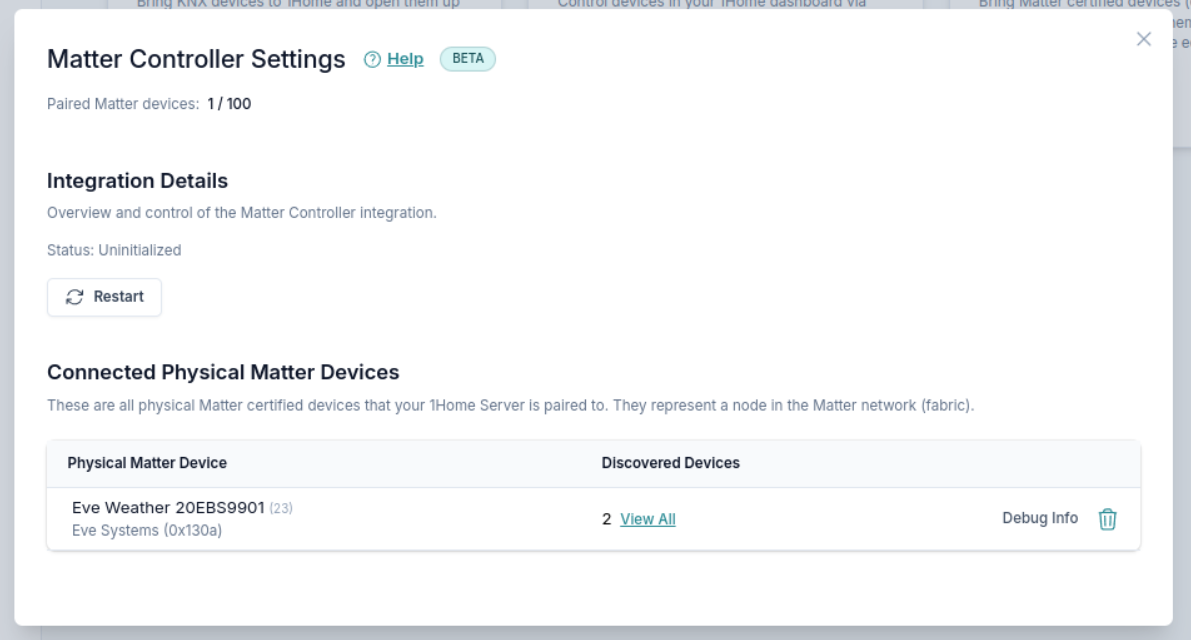The height and width of the screenshot is (640, 1191).
Task: Click the Status: Uninitialized text
Action: coord(114,250)
